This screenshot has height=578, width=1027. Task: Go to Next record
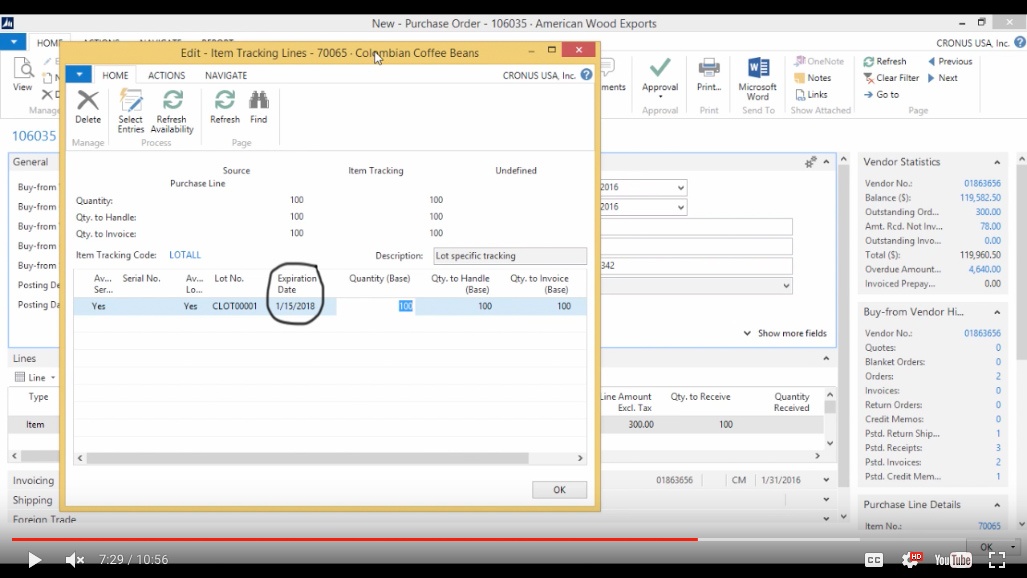[943, 77]
